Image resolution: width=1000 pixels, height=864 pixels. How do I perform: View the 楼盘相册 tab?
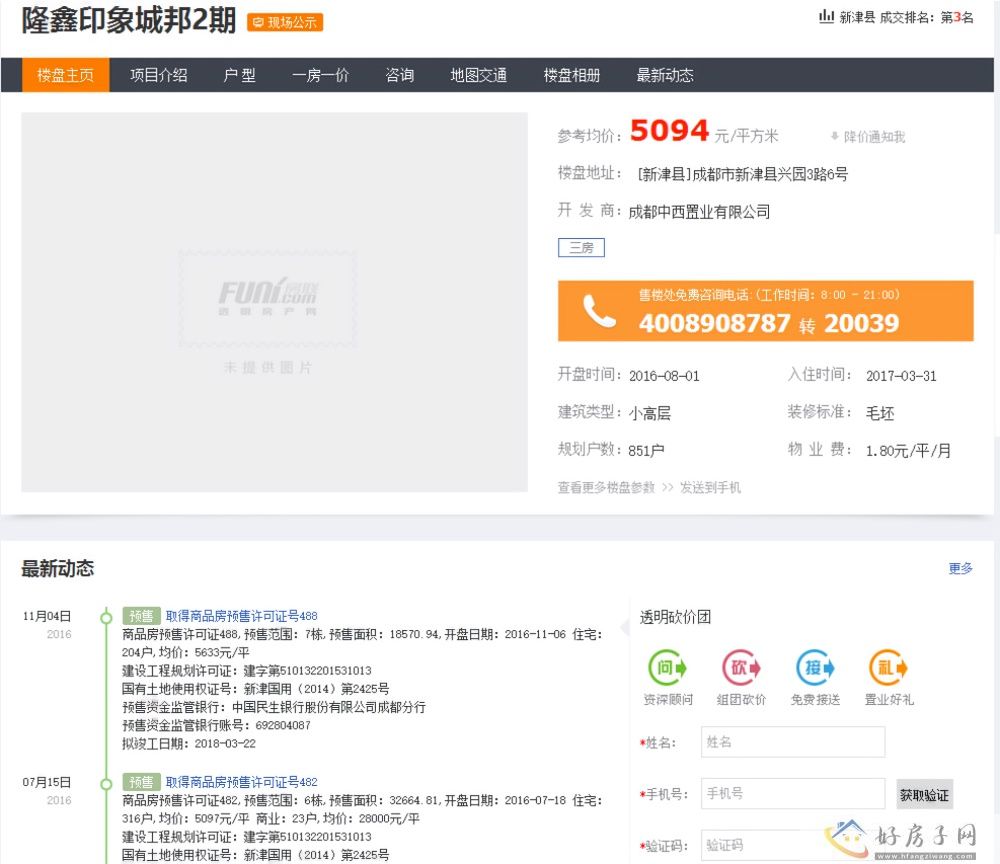[571, 75]
